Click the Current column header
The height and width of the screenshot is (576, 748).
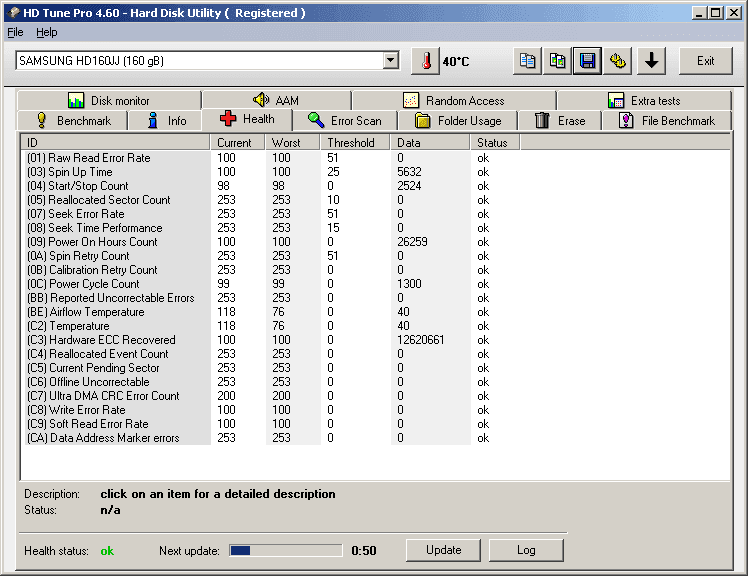click(238, 143)
